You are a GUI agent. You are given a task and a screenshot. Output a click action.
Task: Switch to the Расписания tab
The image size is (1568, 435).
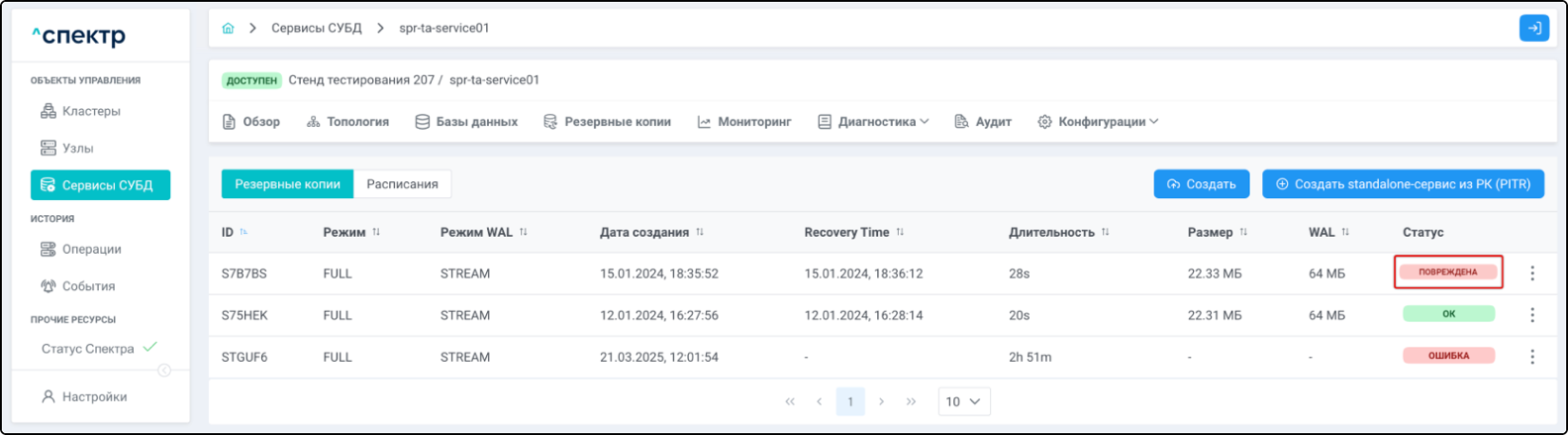coord(402,184)
